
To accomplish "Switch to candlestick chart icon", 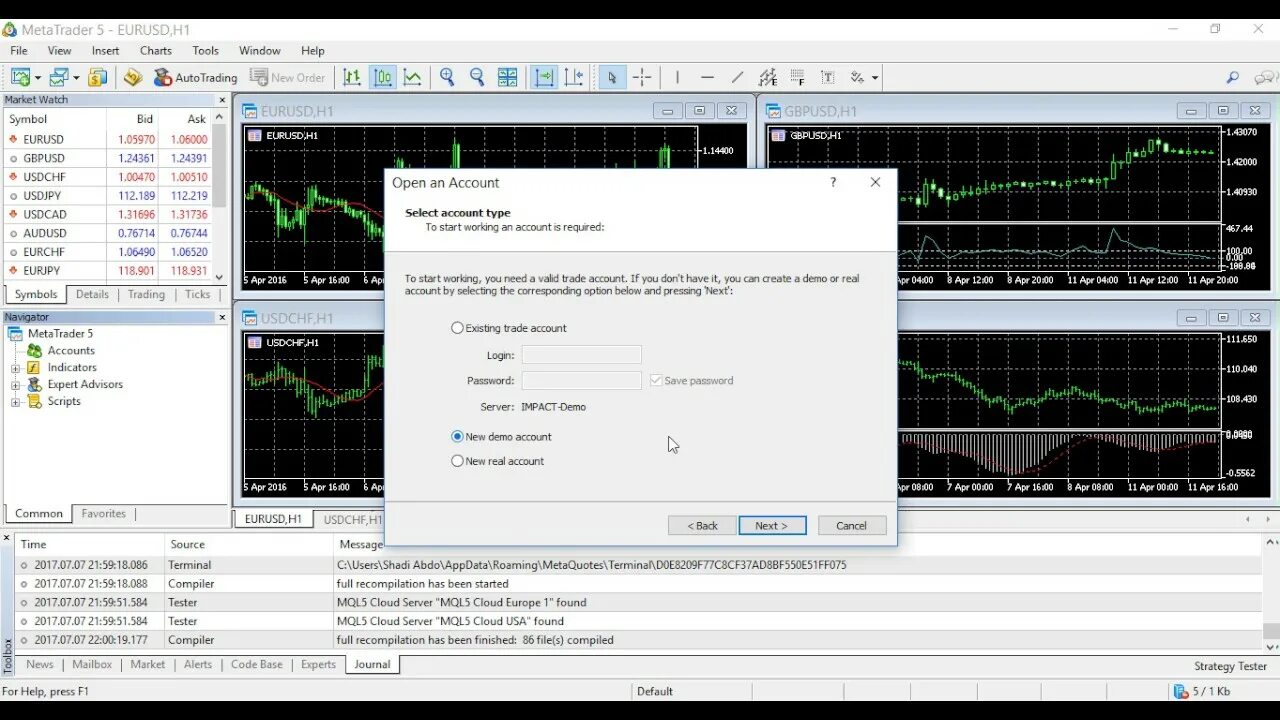I will pyautogui.click(x=383, y=77).
